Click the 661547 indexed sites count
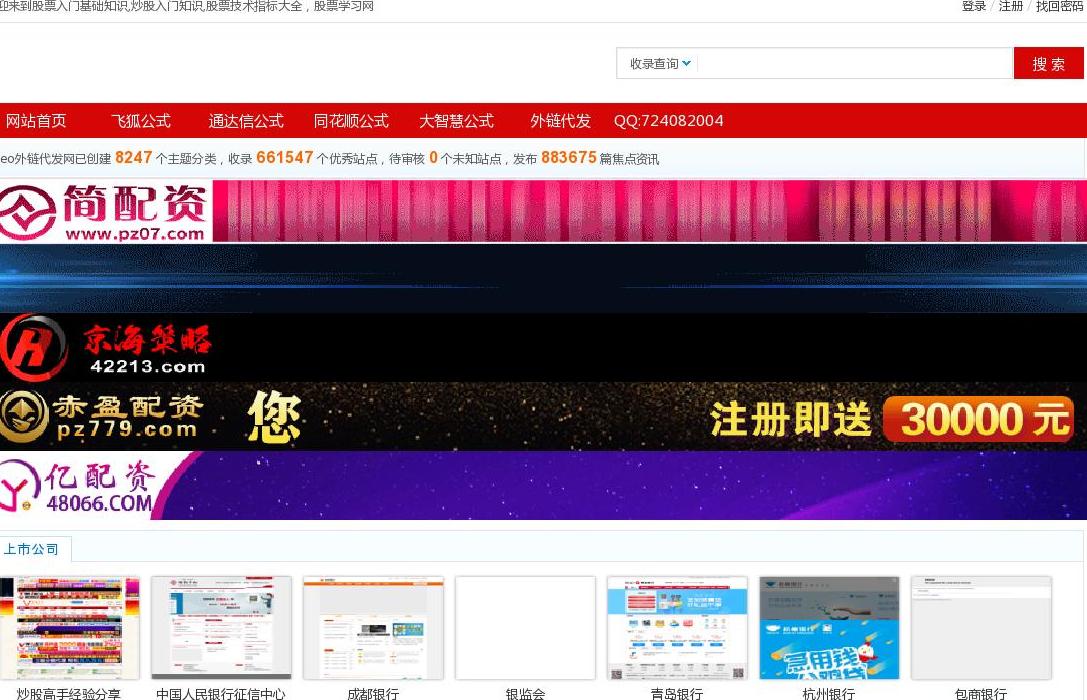 (x=284, y=158)
